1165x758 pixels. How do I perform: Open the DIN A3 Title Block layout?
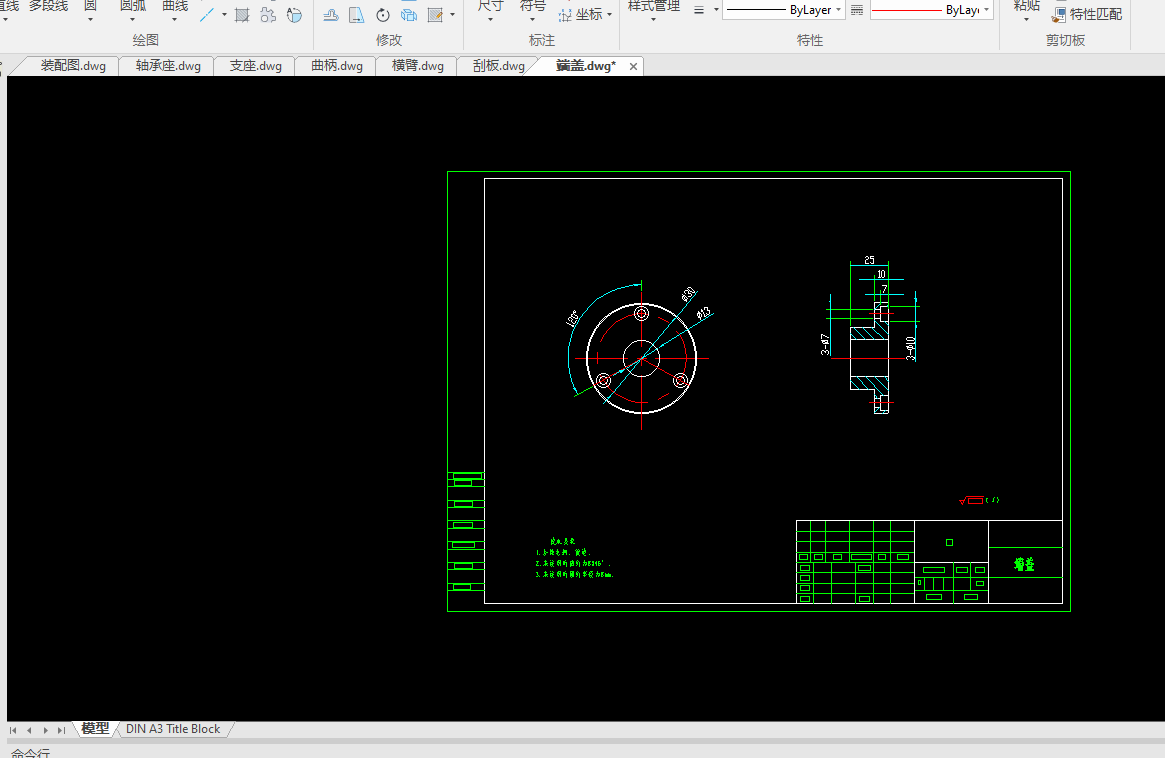tap(173, 729)
